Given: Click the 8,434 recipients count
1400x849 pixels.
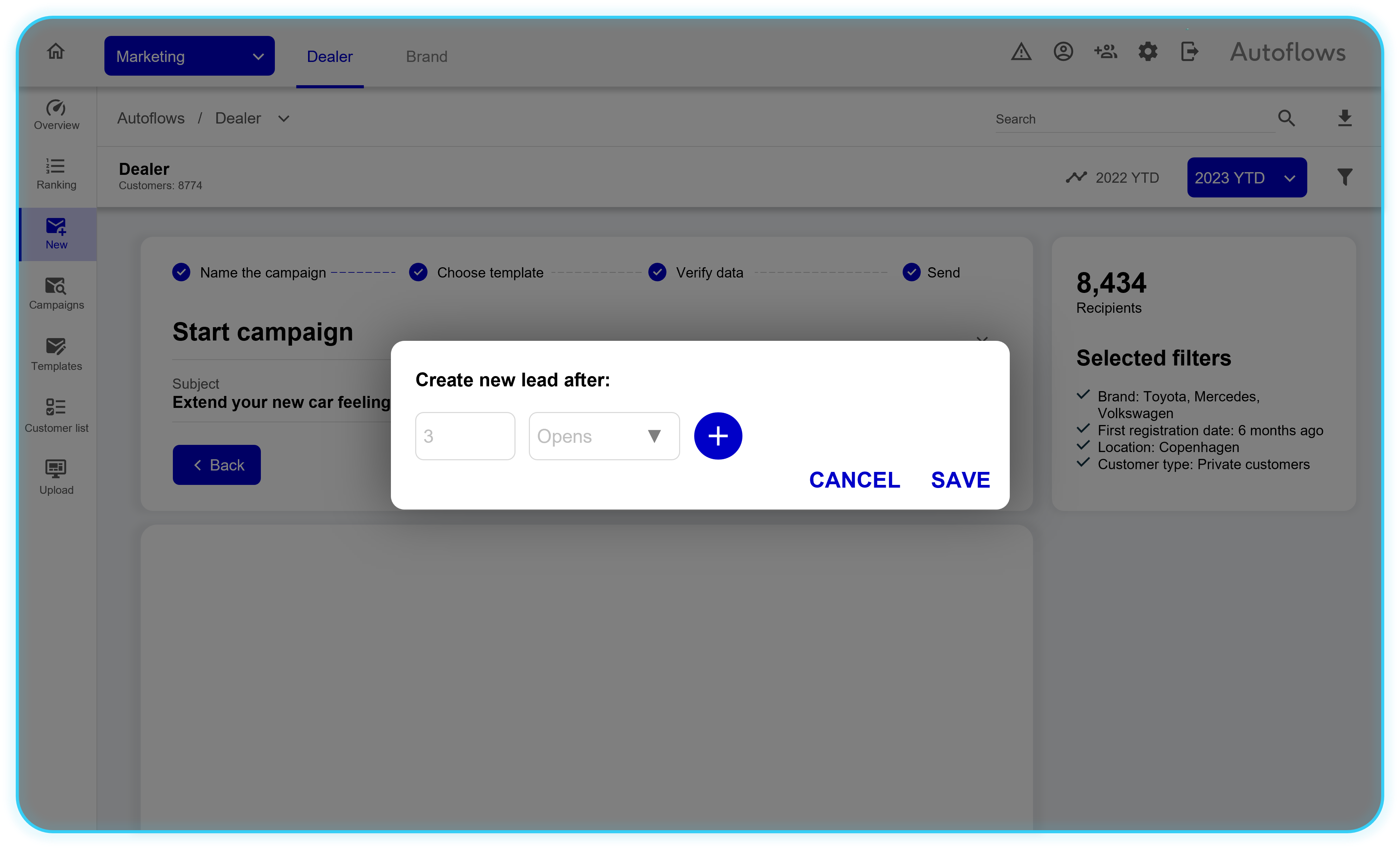Looking at the screenshot, I should pyautogui.click(x=1111, y=283).
